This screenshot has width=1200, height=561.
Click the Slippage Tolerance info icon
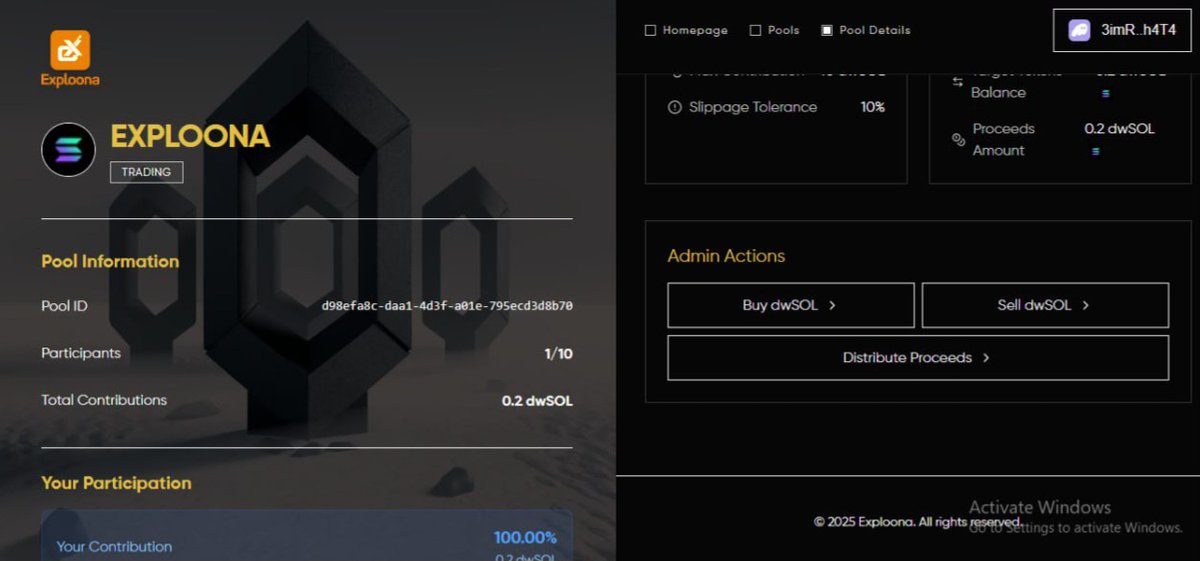tap(675, 107)
